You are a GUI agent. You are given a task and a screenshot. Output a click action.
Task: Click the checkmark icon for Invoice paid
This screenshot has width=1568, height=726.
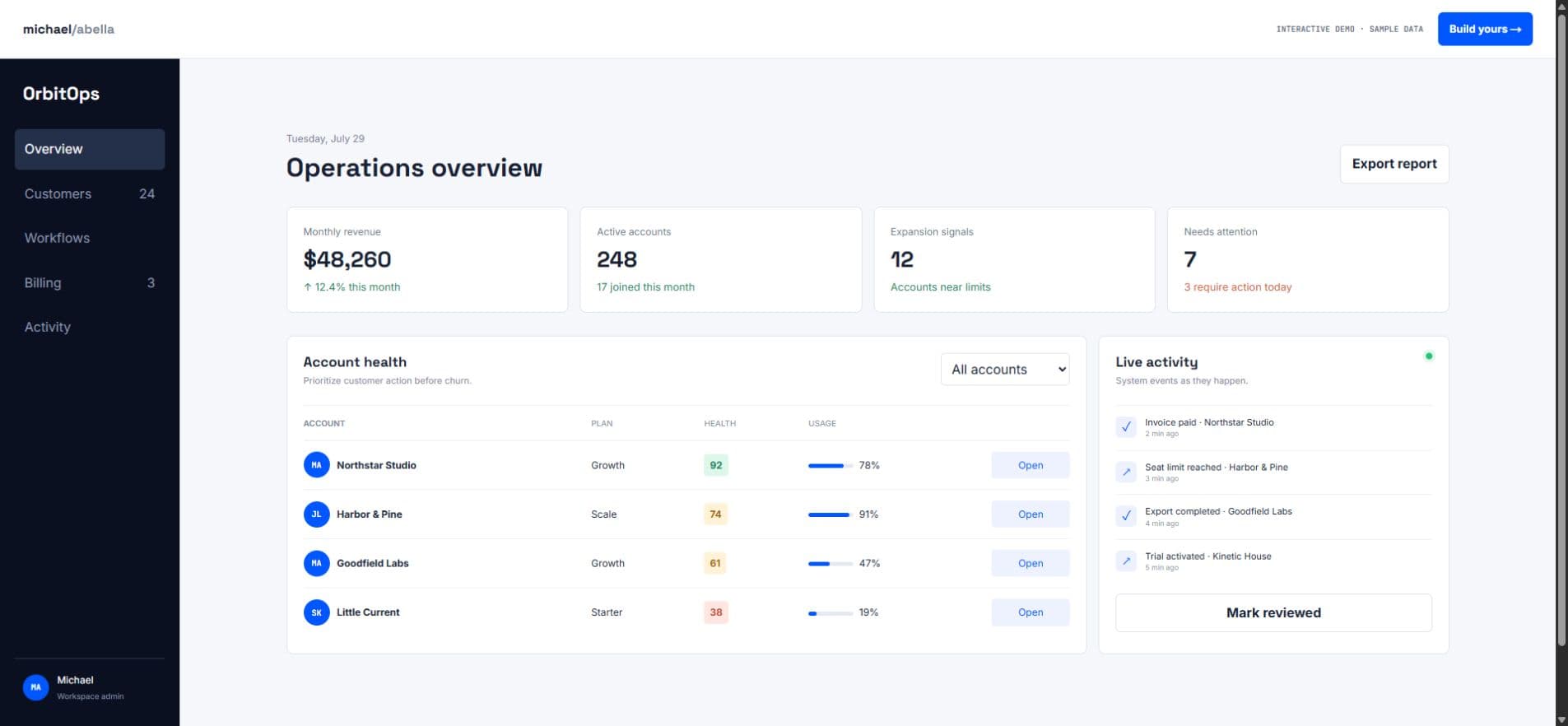(x=1126, y=427)
